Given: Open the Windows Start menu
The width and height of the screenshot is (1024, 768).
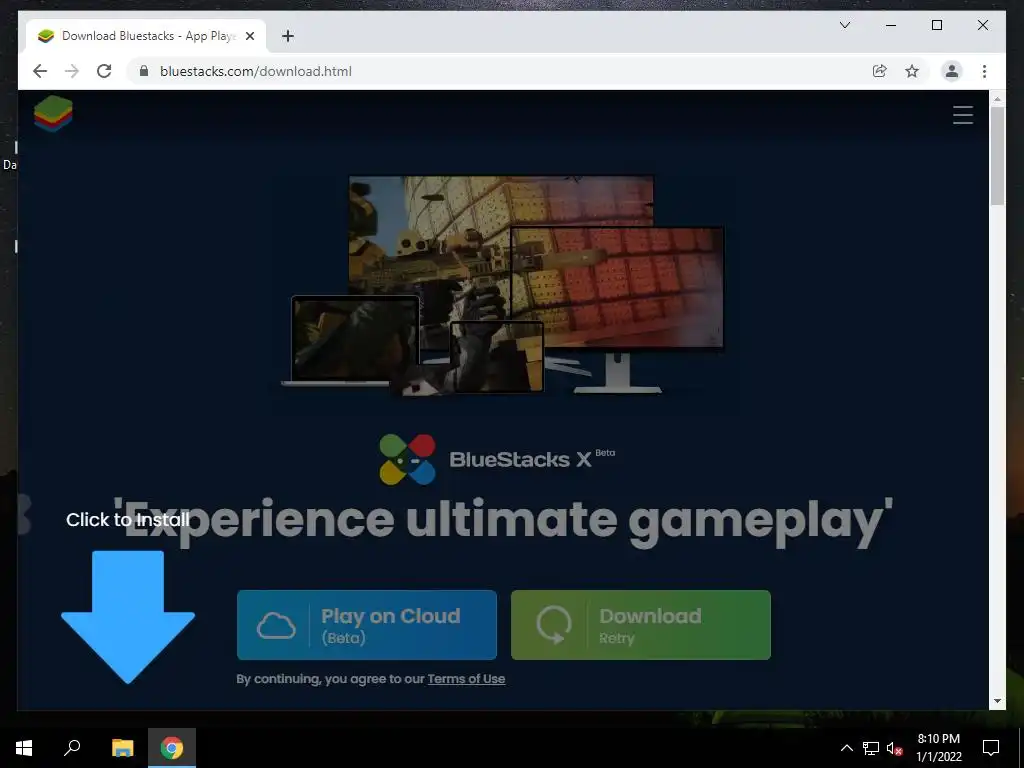Looking at the screenshot, I should (24, 748).
